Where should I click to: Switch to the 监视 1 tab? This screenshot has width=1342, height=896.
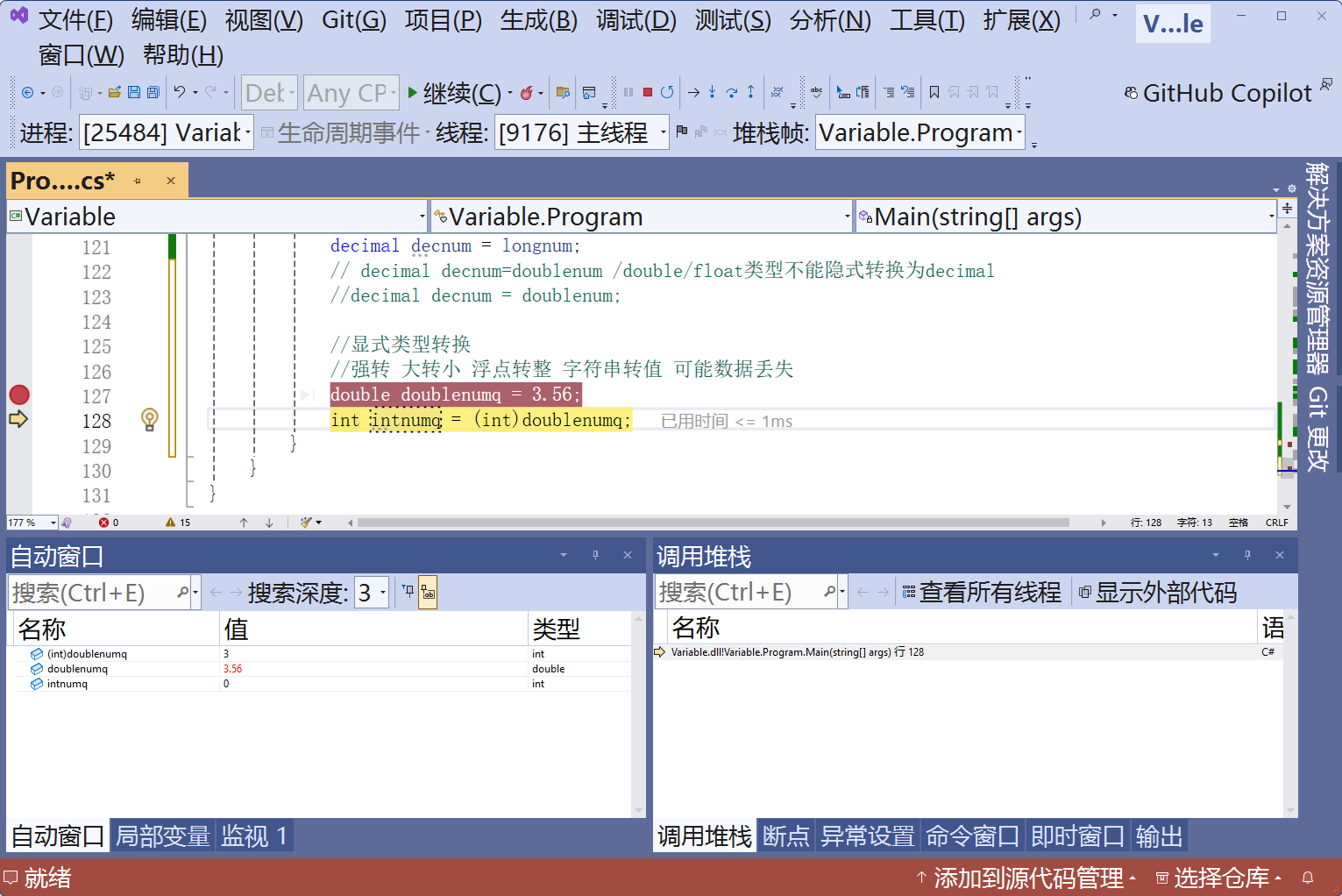tap(254, 836)
